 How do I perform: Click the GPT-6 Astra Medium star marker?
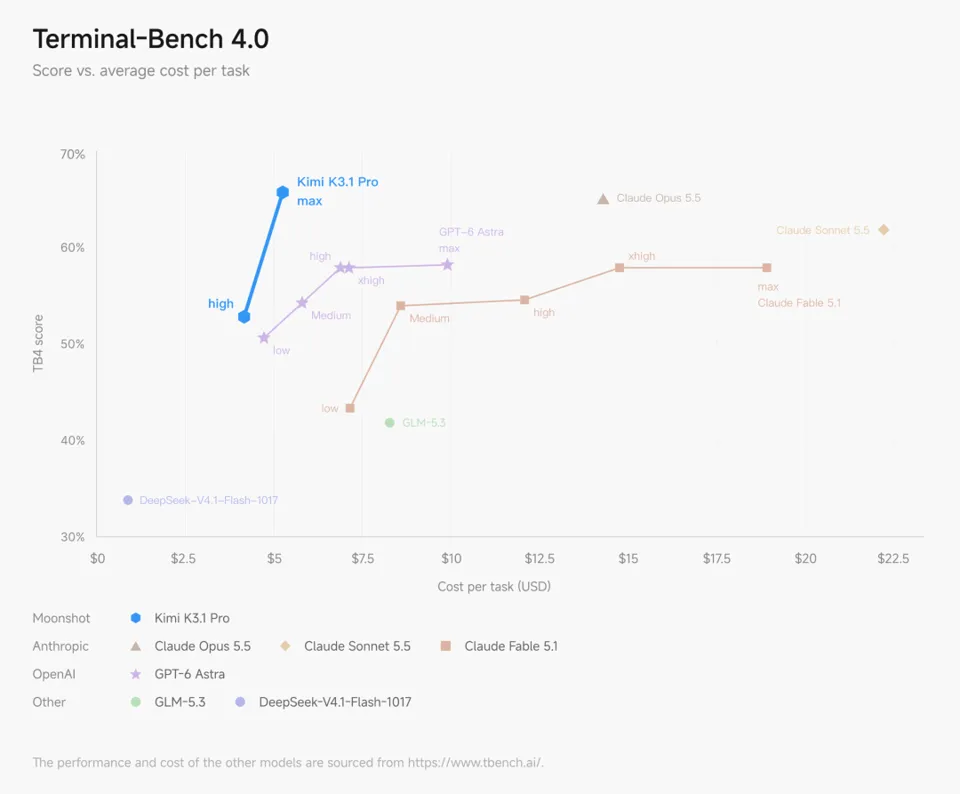(302, 302)
